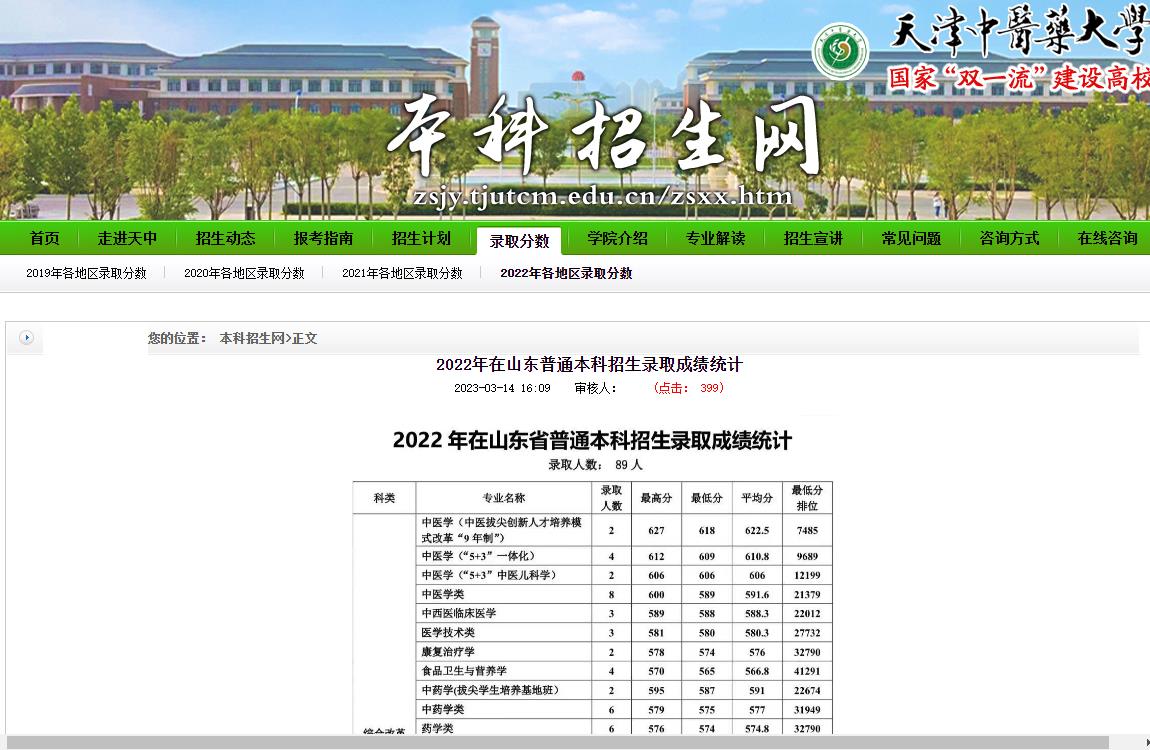Image resolution: width=1150 pixels, height=750 pixels.
Task: Select 常见问题 in the navigation bar
Action: [x=911, y=238]
